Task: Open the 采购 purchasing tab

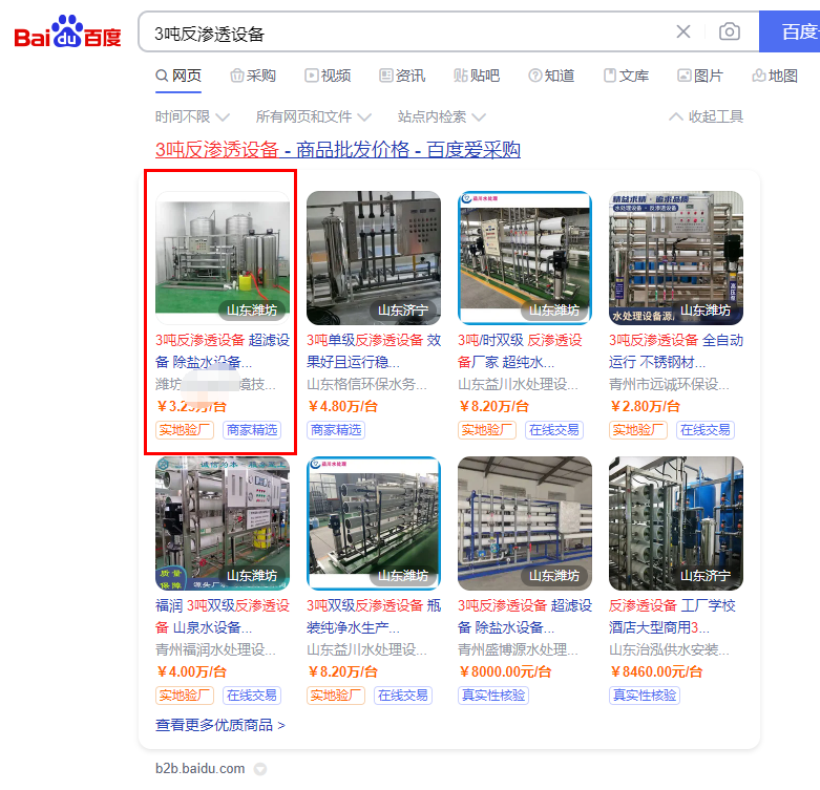Action: (x=253, y=76)
